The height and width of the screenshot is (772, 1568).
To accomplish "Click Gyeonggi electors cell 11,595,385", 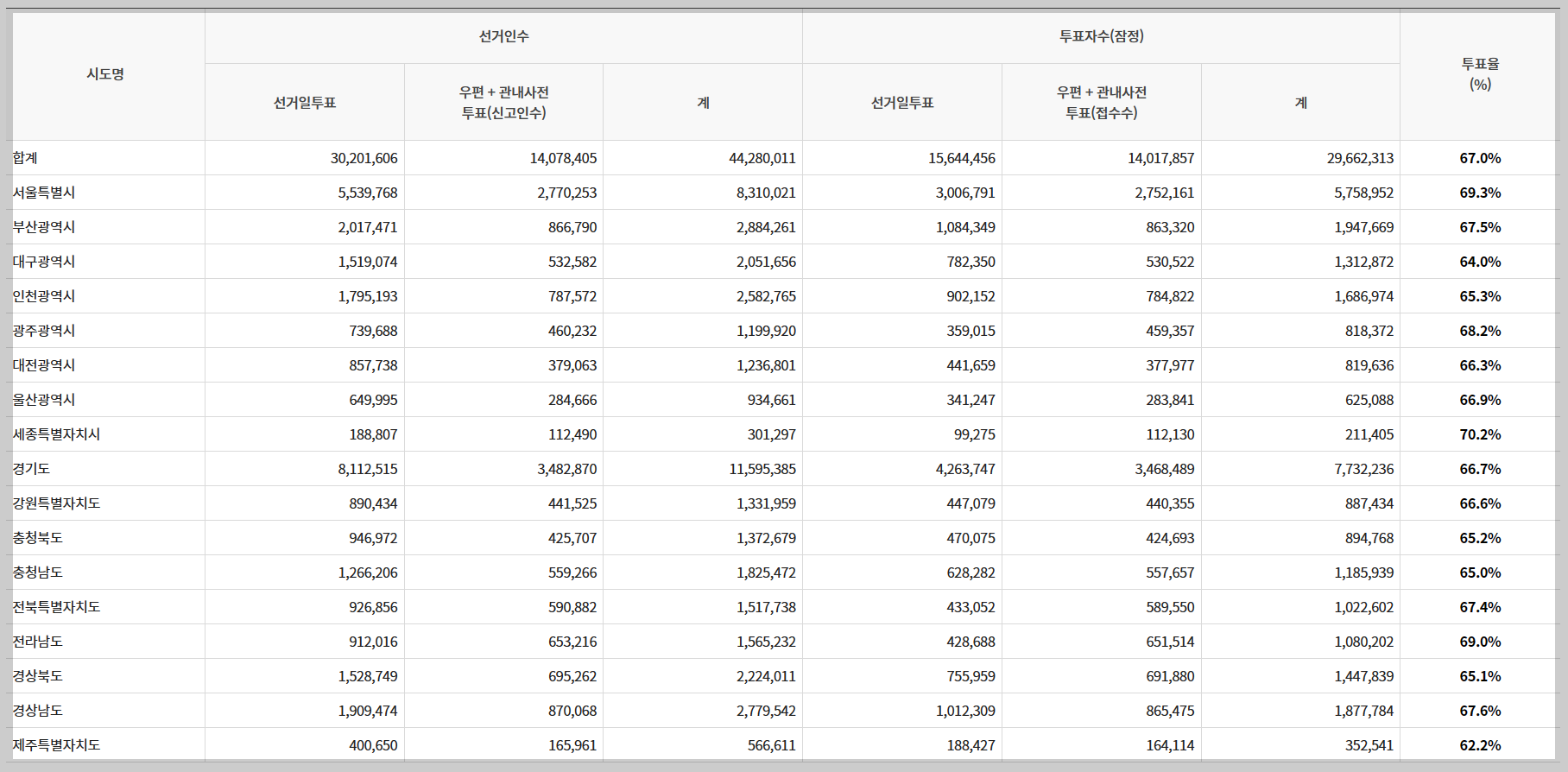I will [762, 469].
